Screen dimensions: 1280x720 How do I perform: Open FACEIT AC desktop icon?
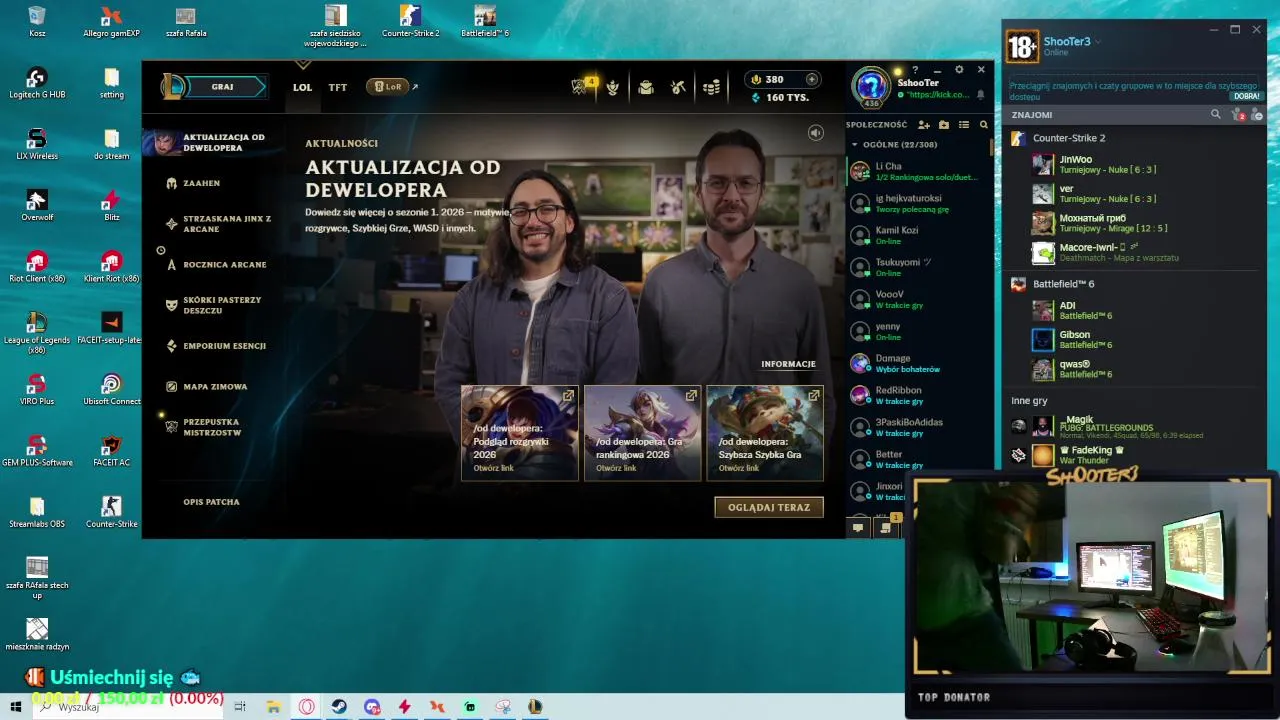112,451
